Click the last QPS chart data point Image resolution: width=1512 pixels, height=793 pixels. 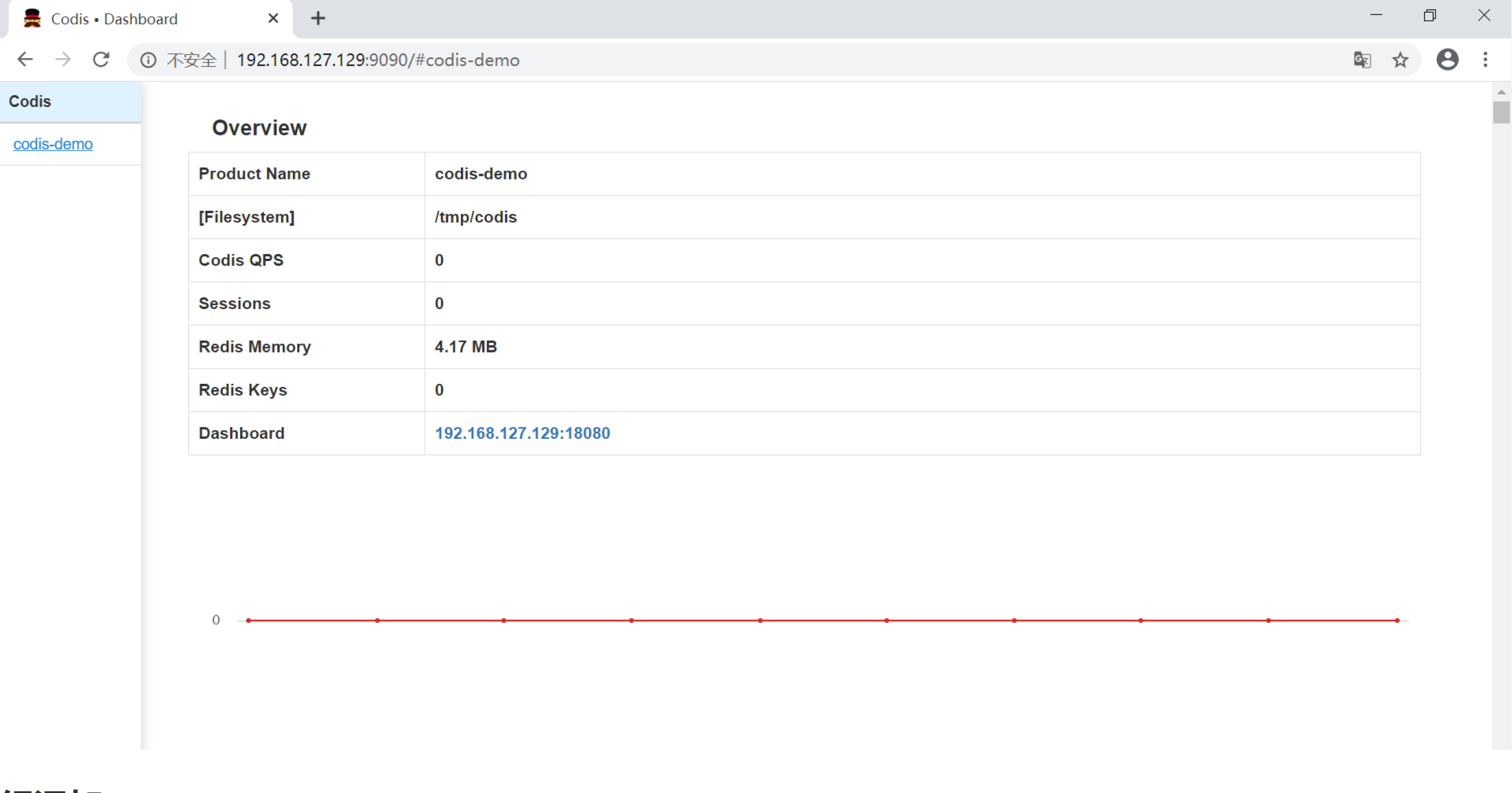pyautogui.click(x=1397, y=621)
